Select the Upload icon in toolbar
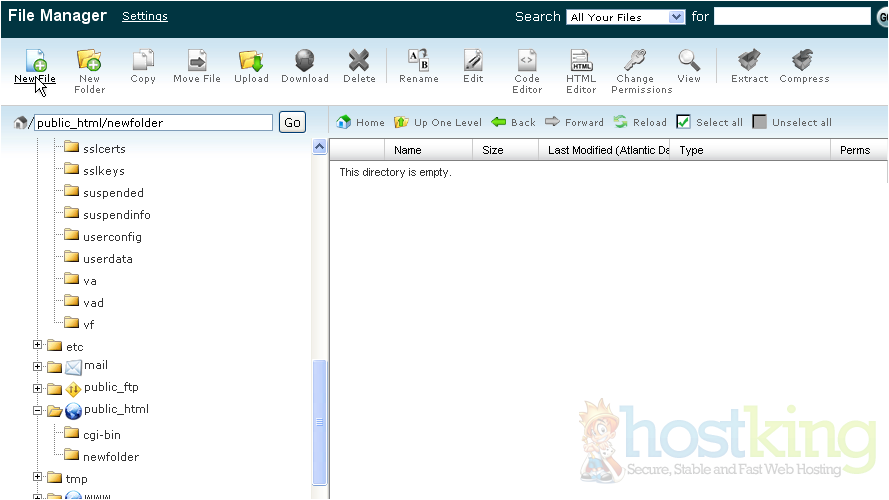Screen dimensions: 889x500 click(251, 62)
